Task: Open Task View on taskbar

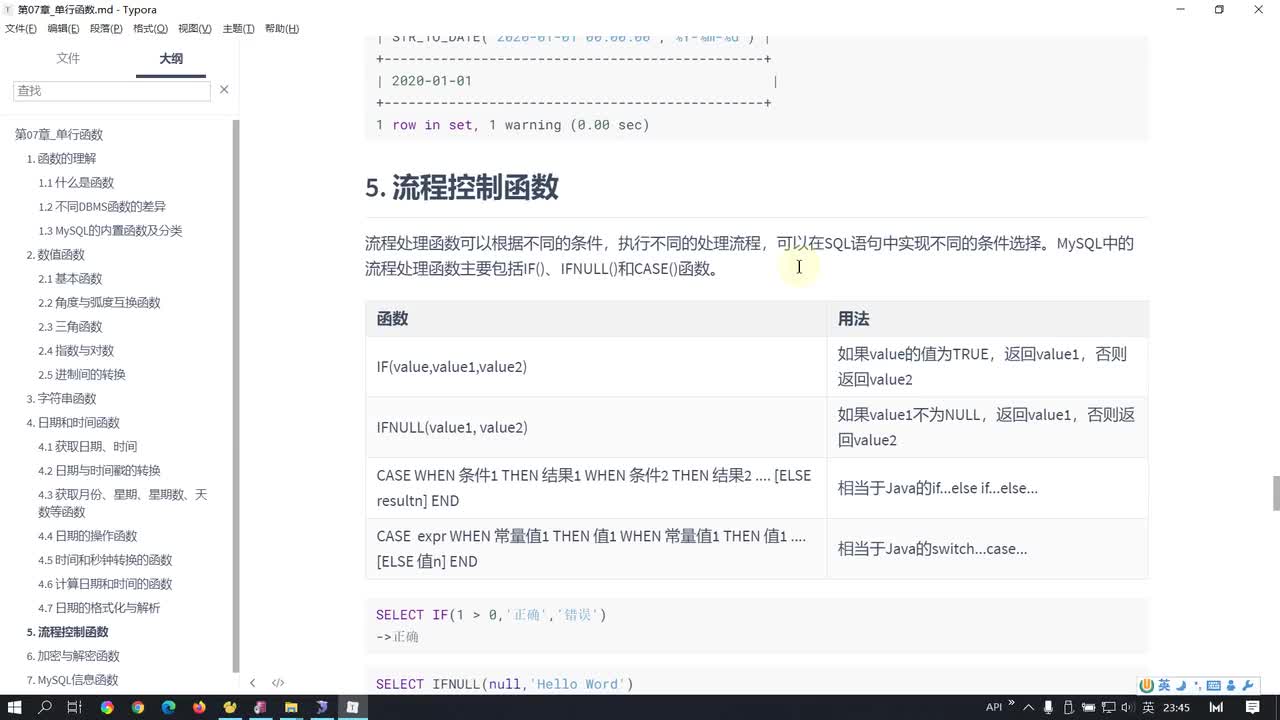Action: click(74, 707)
